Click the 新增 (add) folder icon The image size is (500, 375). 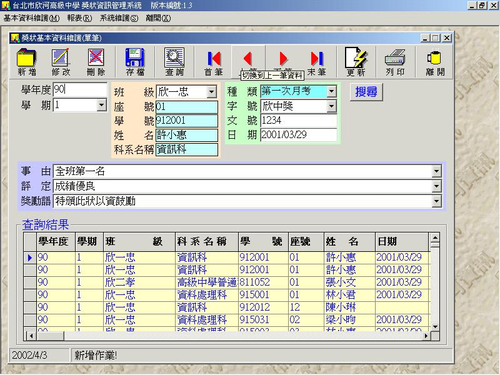(27, 62)
